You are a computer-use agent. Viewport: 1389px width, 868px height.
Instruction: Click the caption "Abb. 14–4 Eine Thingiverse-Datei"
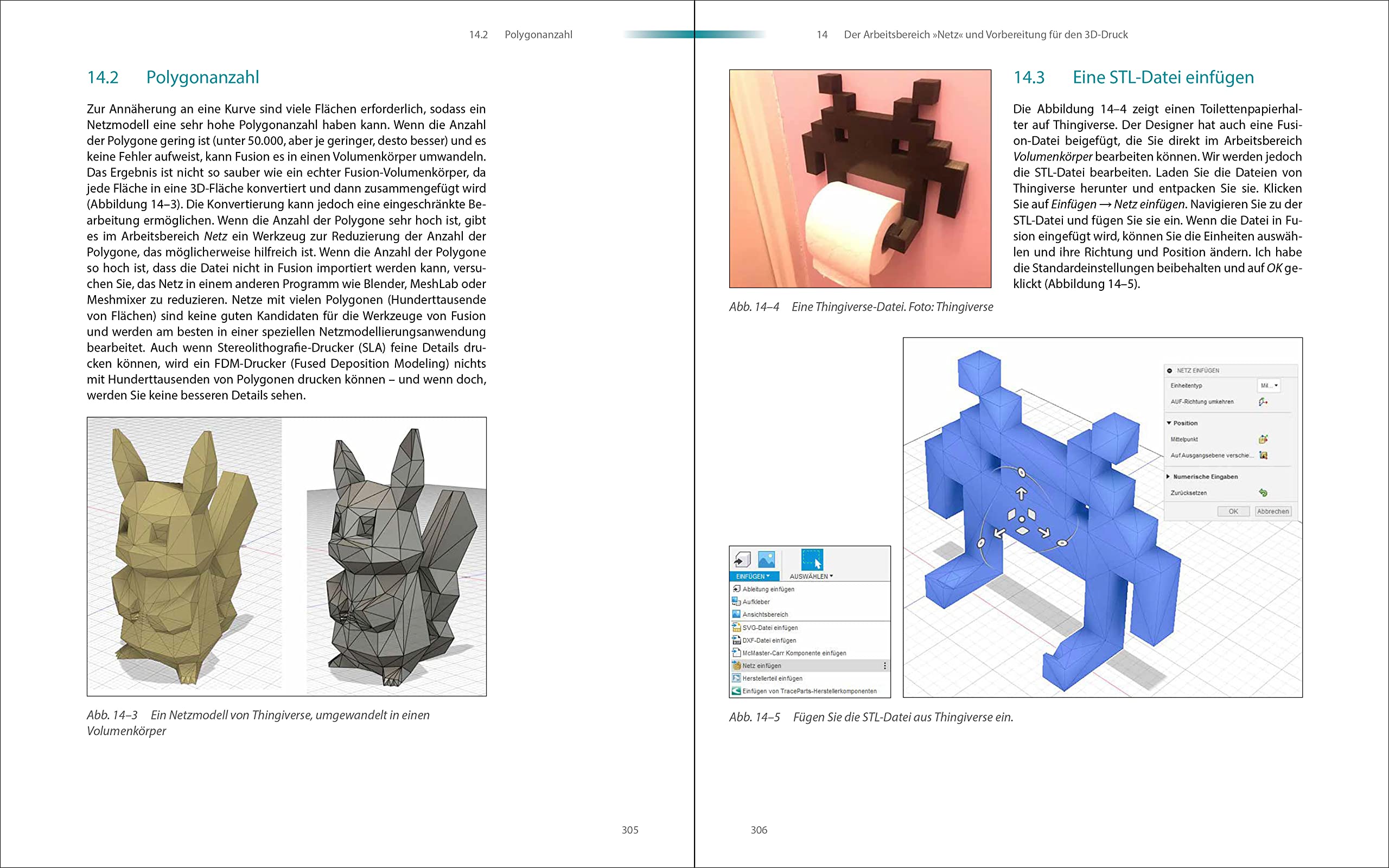click(x=861, y=307)
